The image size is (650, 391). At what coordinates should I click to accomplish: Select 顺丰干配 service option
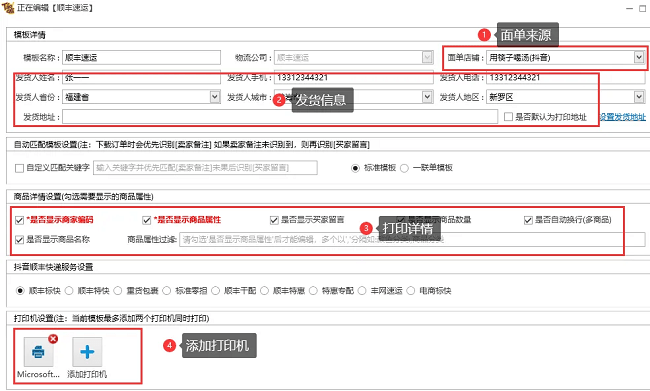pyautogui.click(x=215, y=291)
